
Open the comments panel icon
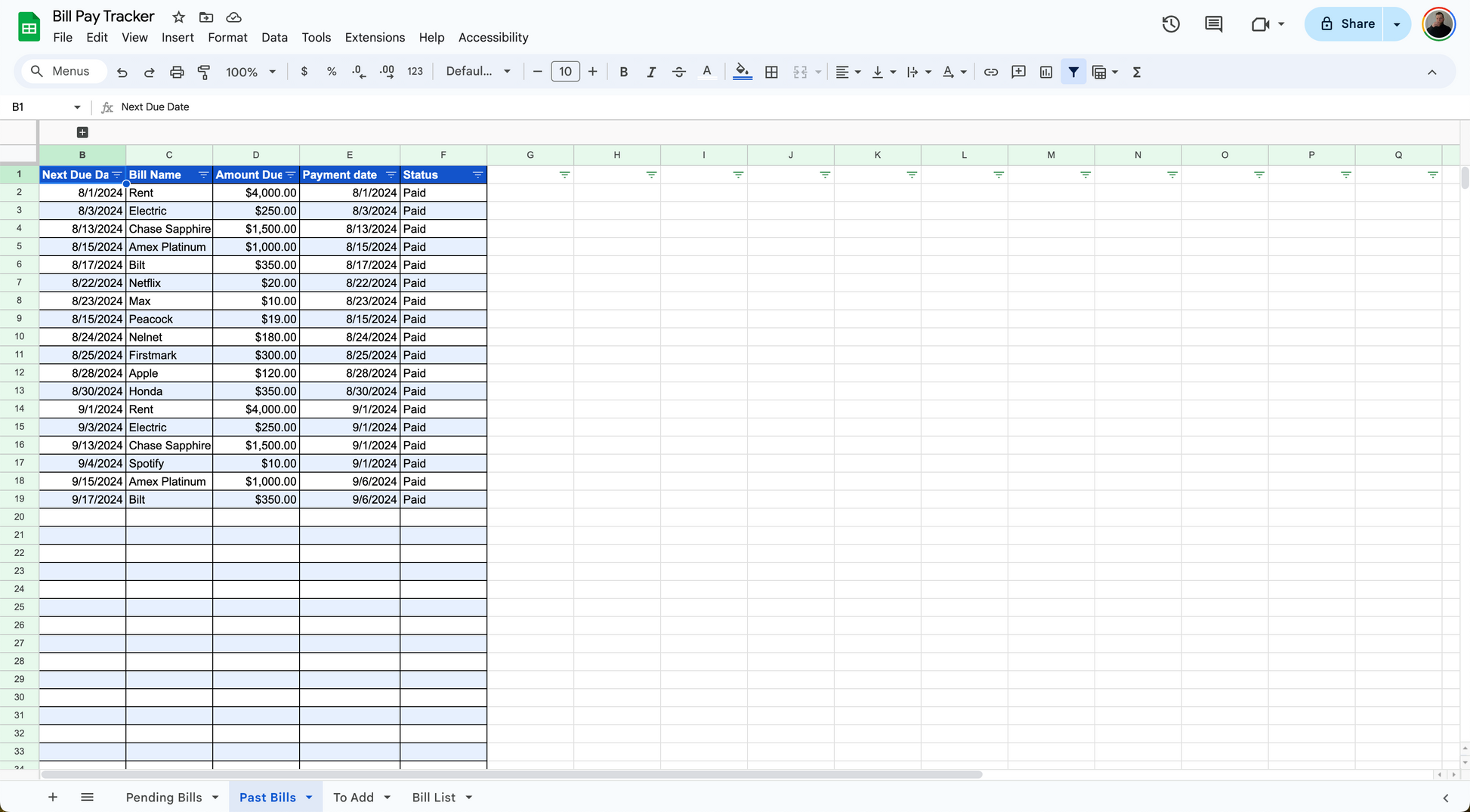click(1213, 24)
